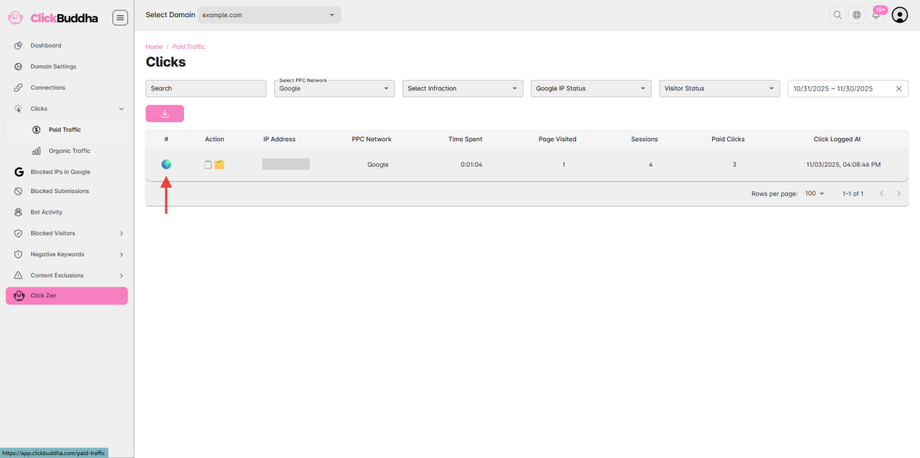Click the 0:01:04 time spent value
The width and height of the screenshot is (920, 458).
tap(472, 165)
